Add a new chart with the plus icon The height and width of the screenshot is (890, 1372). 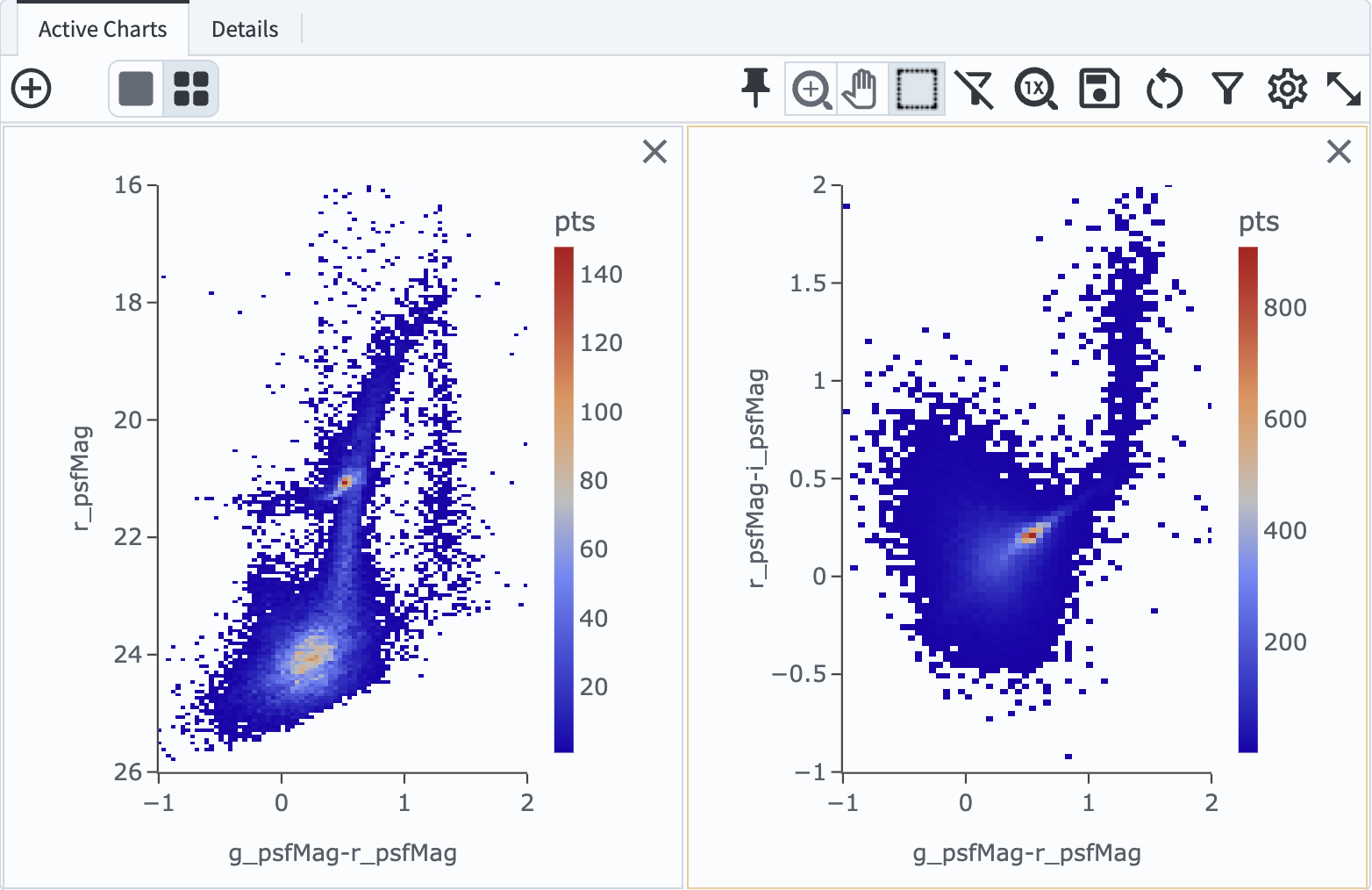pos(31,88)
